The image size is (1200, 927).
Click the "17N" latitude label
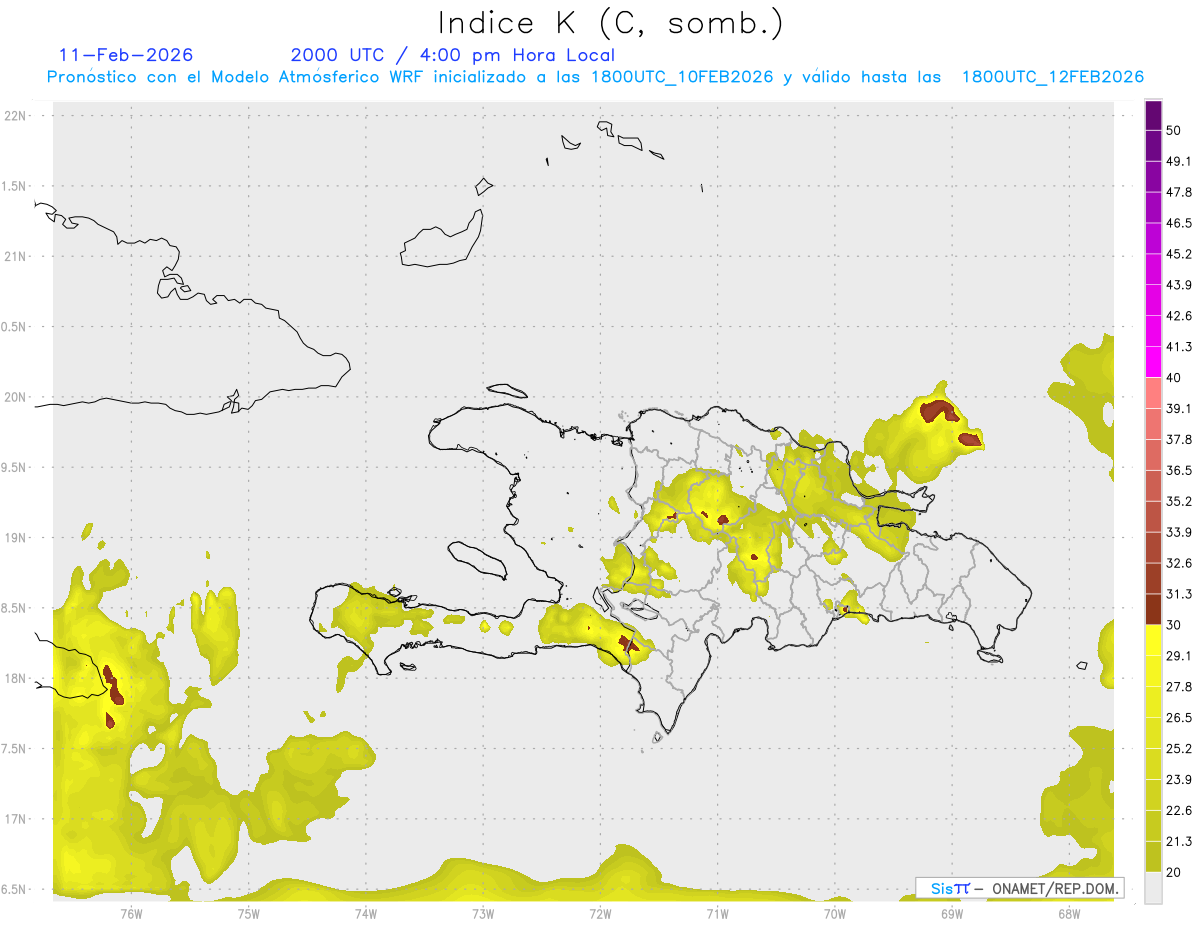click(x=16, y=819)
